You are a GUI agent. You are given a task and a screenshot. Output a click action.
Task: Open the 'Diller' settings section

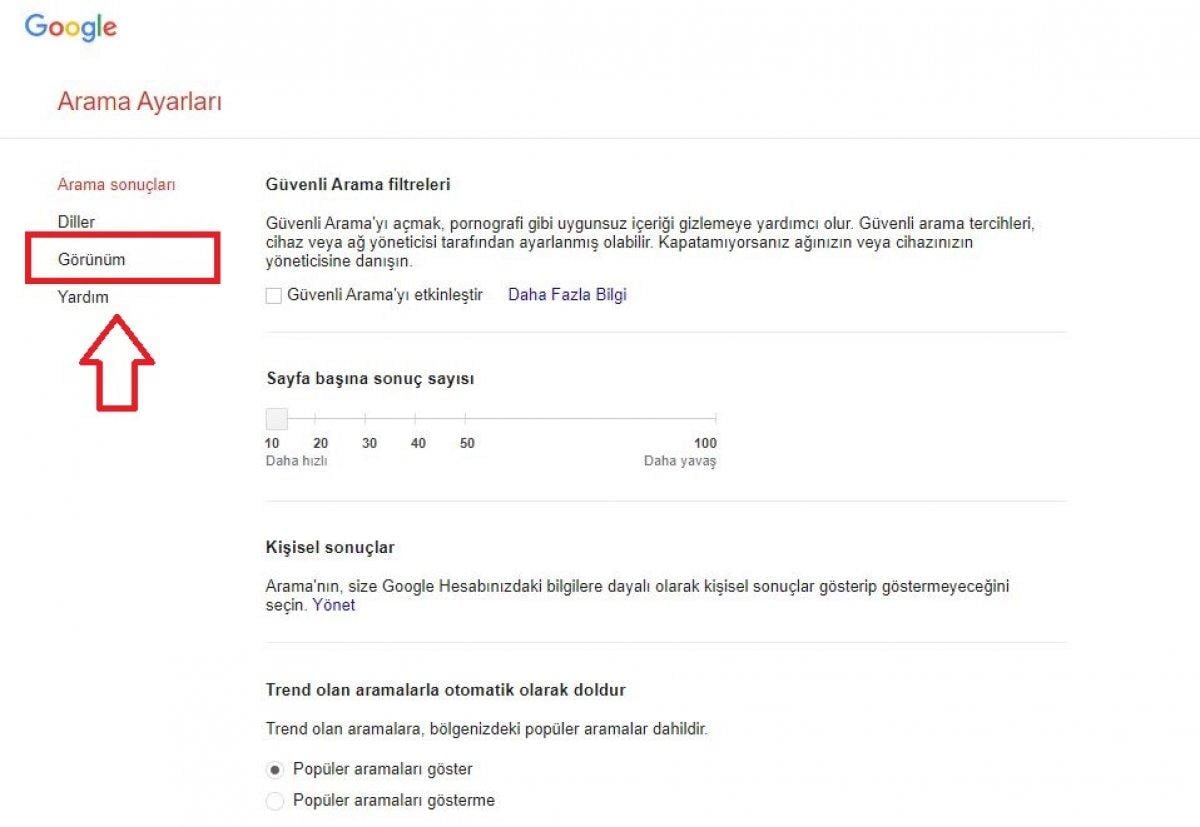click(76, 221)
